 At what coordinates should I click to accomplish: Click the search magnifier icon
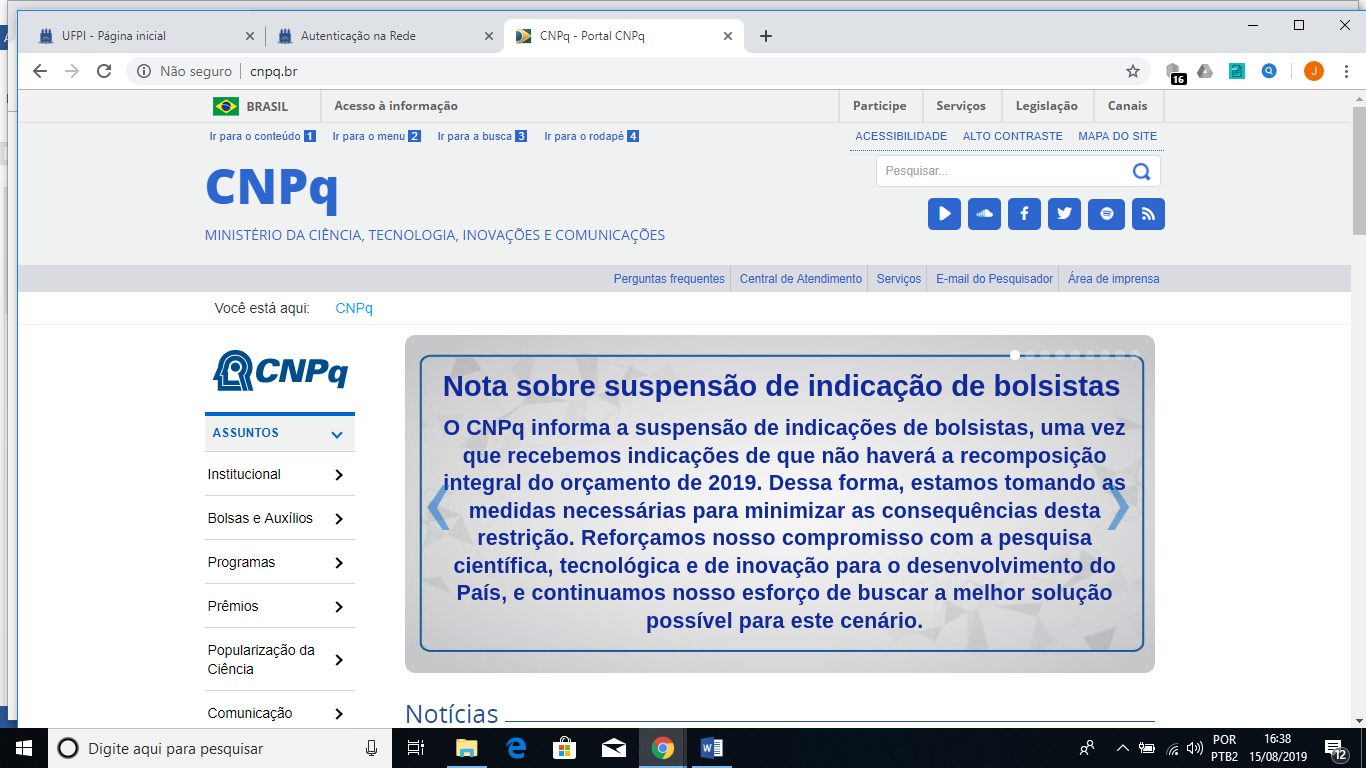click(x=1141, y=171)
